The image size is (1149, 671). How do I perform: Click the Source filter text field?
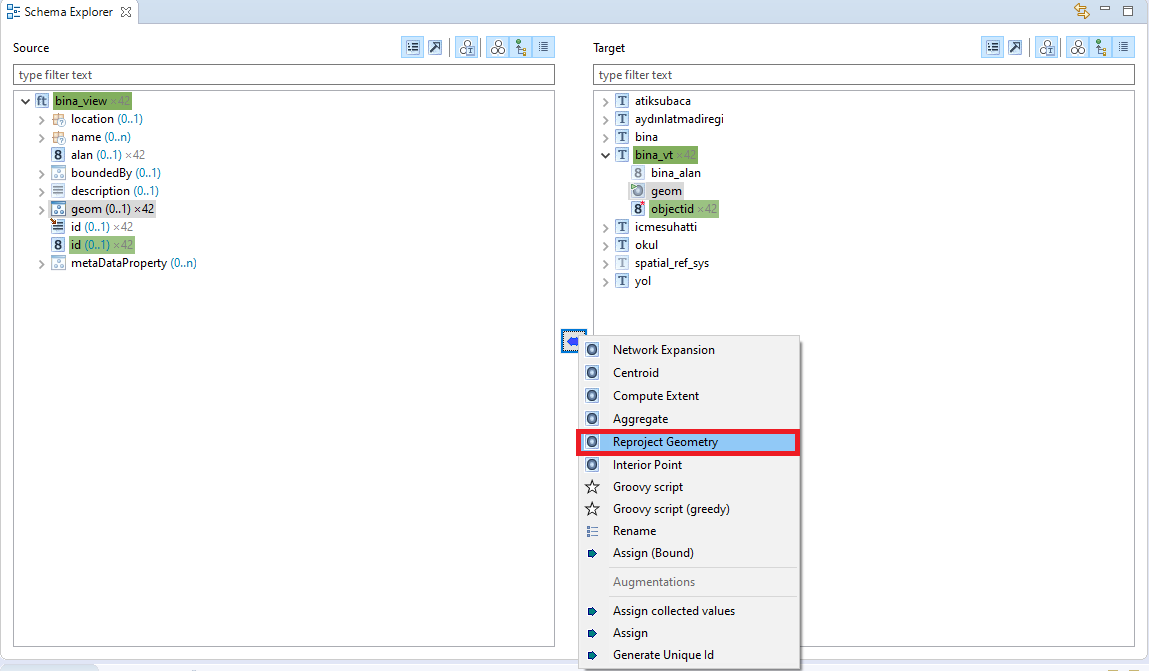(x=284, y=75)
